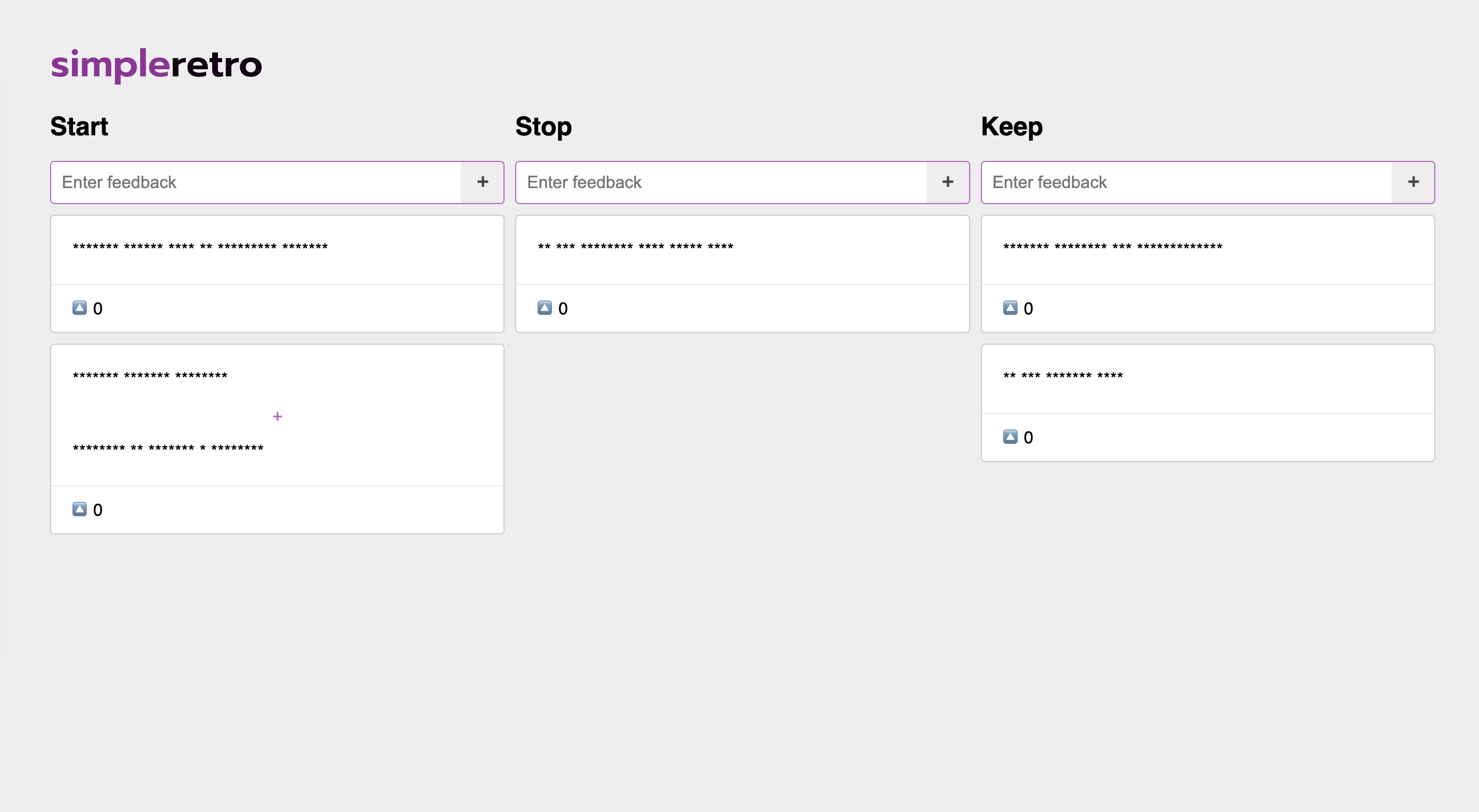Click purple plus inside merged Start card

click(x=277, y=416)
